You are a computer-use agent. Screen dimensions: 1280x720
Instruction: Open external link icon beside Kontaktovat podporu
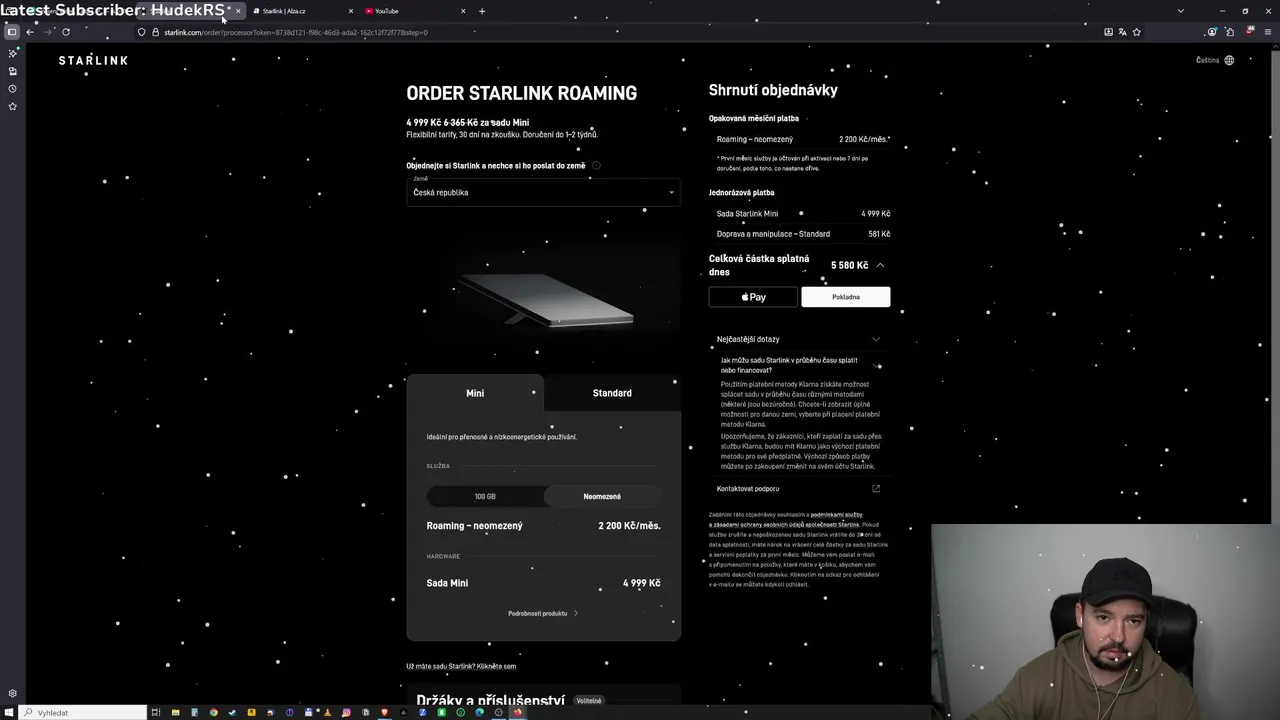tap(876, 489)
